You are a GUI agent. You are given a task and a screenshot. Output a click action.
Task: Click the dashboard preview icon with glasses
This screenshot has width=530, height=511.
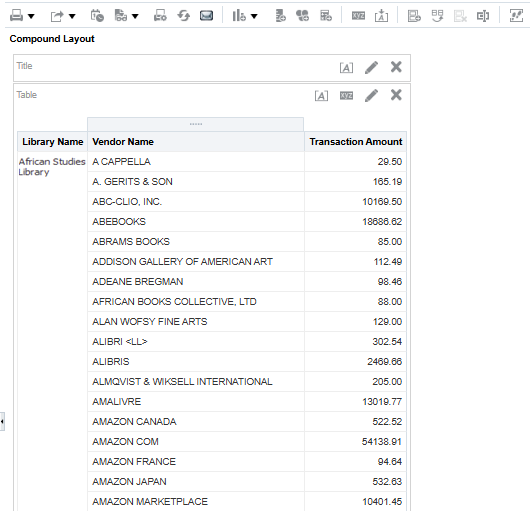tap(121, 16)
